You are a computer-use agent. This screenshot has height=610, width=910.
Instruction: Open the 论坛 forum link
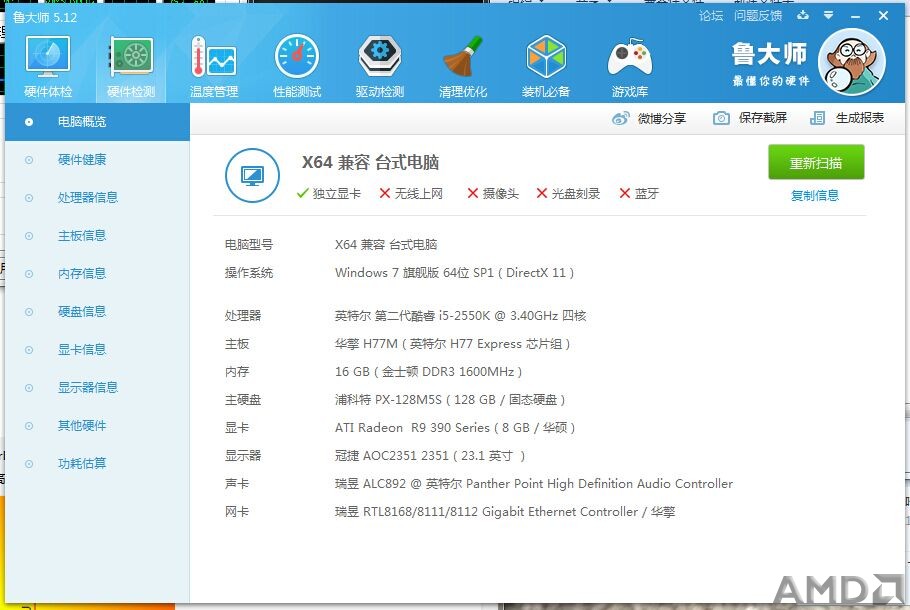[x=711, y=16]
